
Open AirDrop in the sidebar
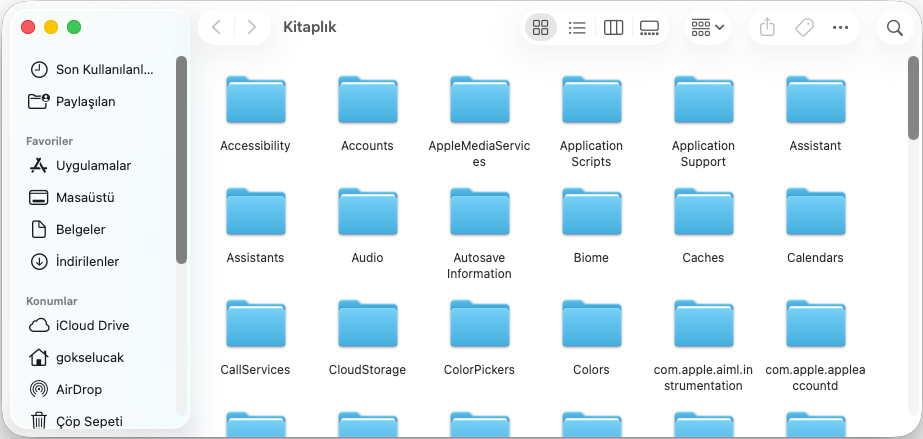click(x=79, y=389)
